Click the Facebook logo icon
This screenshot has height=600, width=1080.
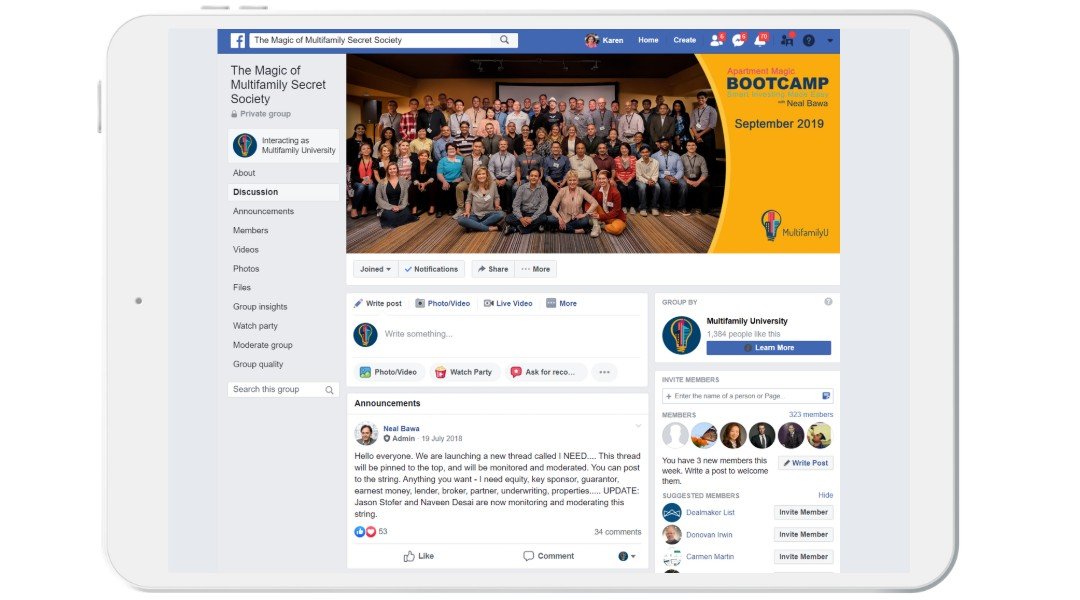(x=238, y=40)
